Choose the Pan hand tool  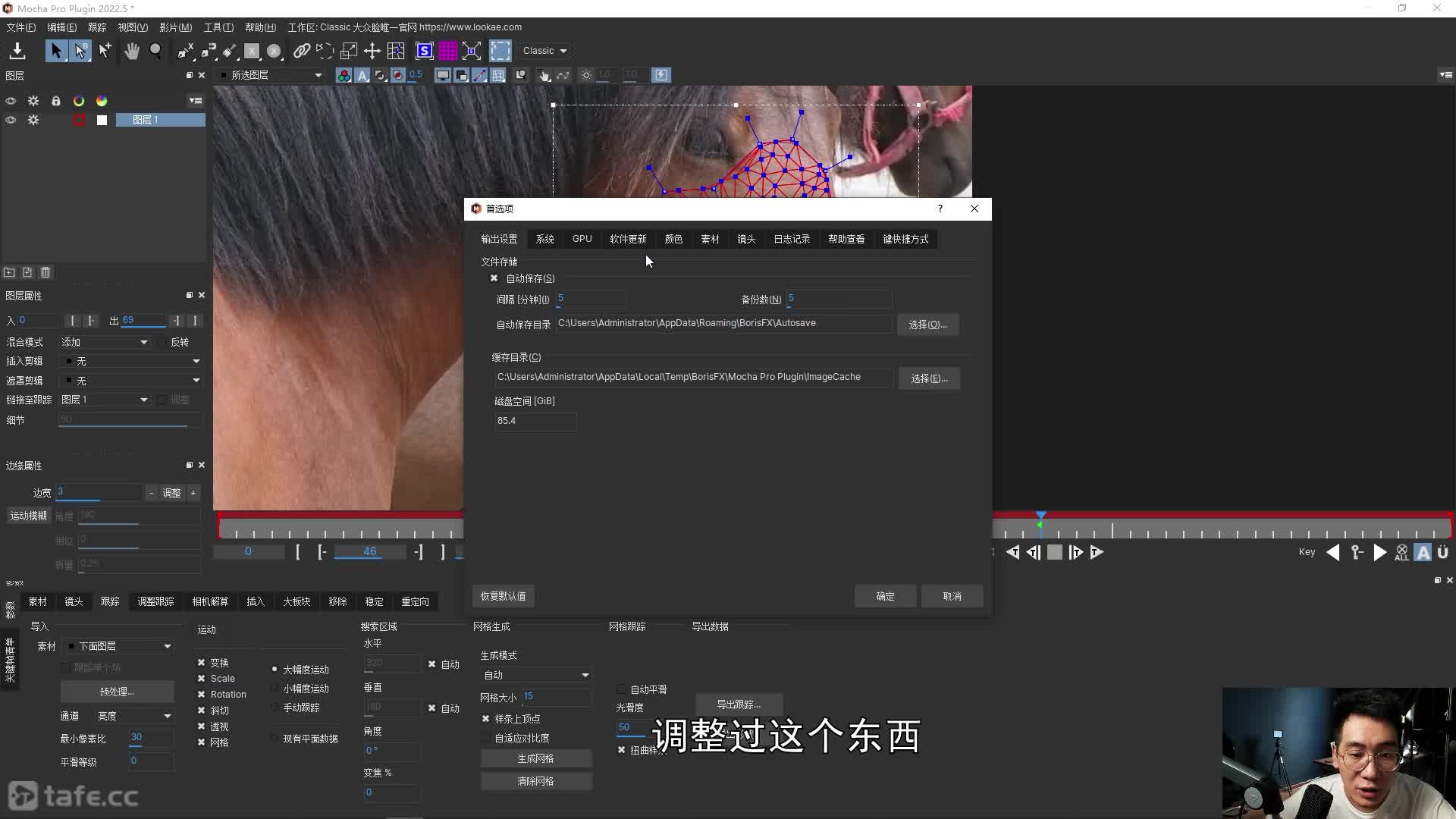click(x=132, y=51)
